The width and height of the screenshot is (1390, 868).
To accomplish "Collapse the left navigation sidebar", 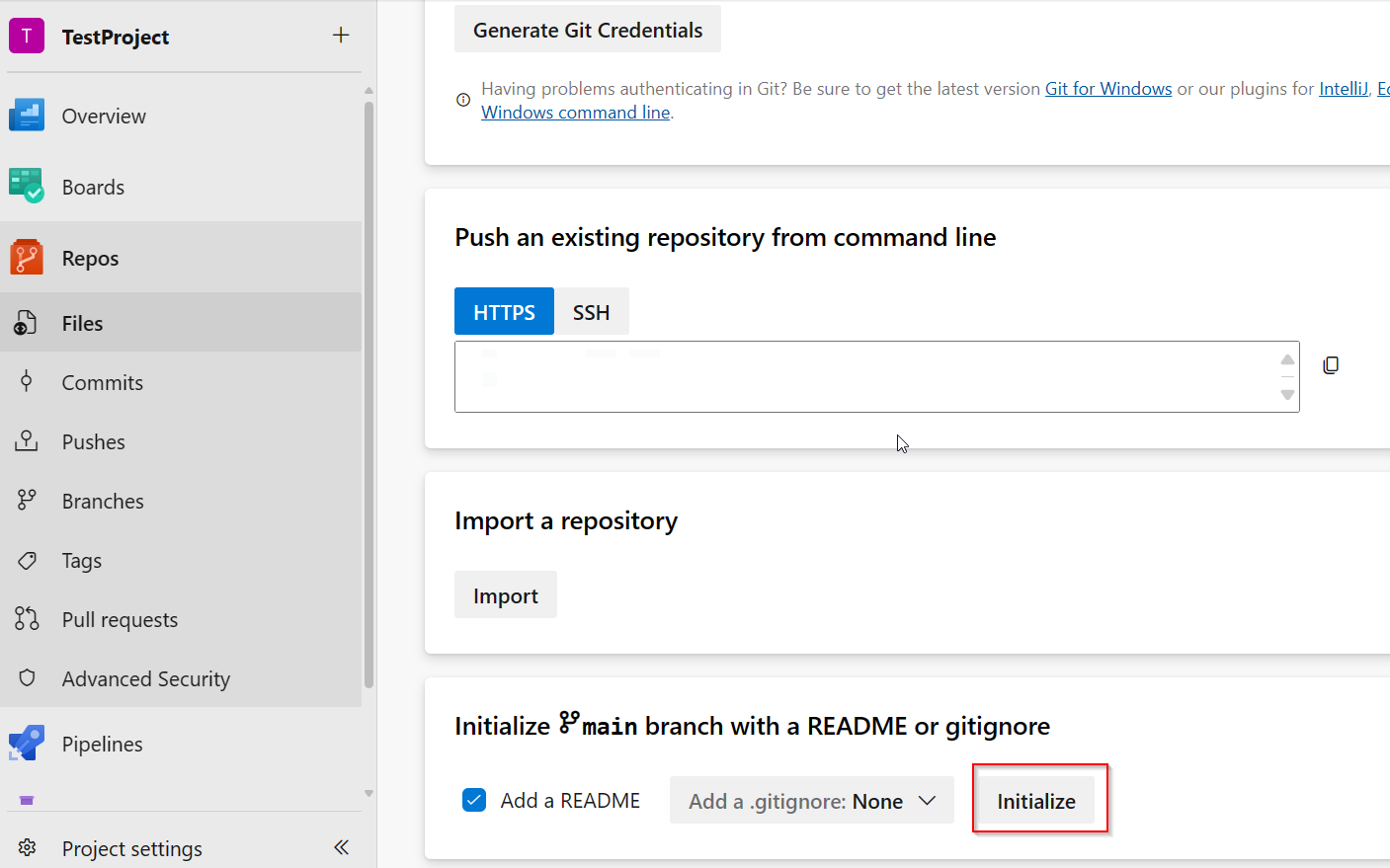I will click(x=341, y=847).
